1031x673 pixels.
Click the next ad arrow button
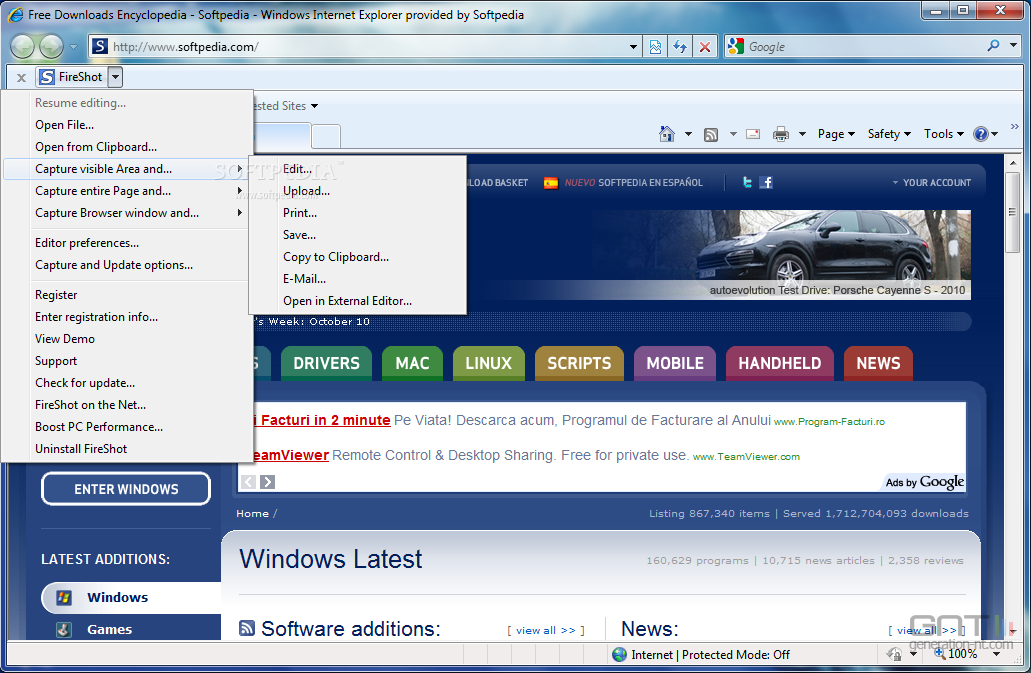pos(267,482)
